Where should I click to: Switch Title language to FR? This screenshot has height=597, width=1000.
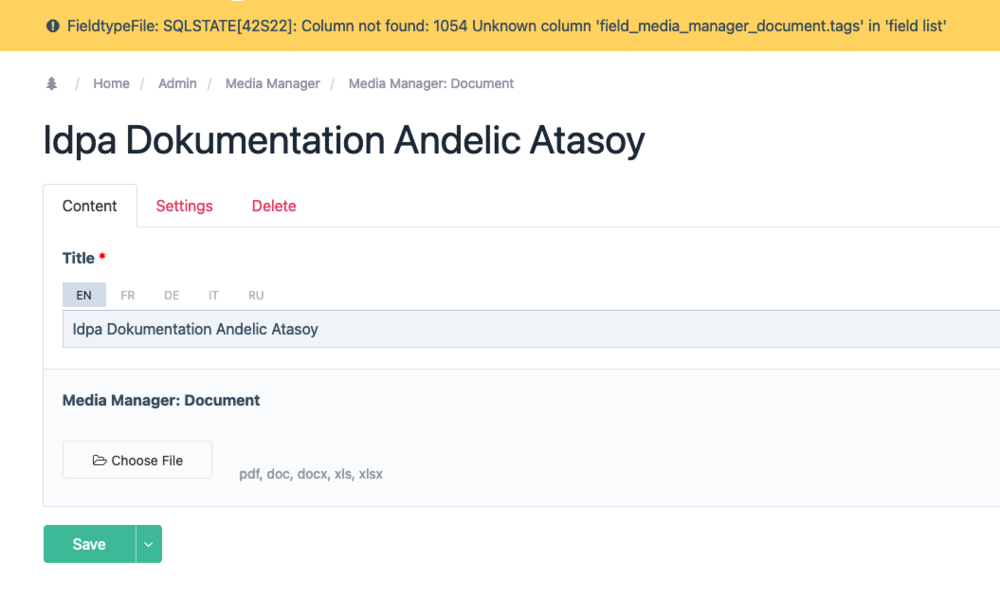click(x=128, y=295)
